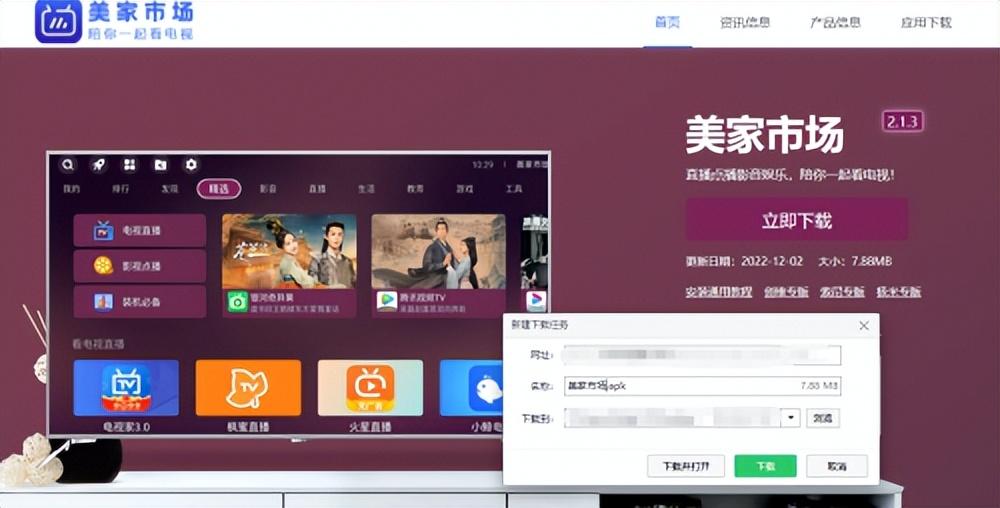This screenshot has width=1000, height=508.
Task: Select the 排行 tab on TV screen
Action: pyautogui.click(x=121, y=189)
